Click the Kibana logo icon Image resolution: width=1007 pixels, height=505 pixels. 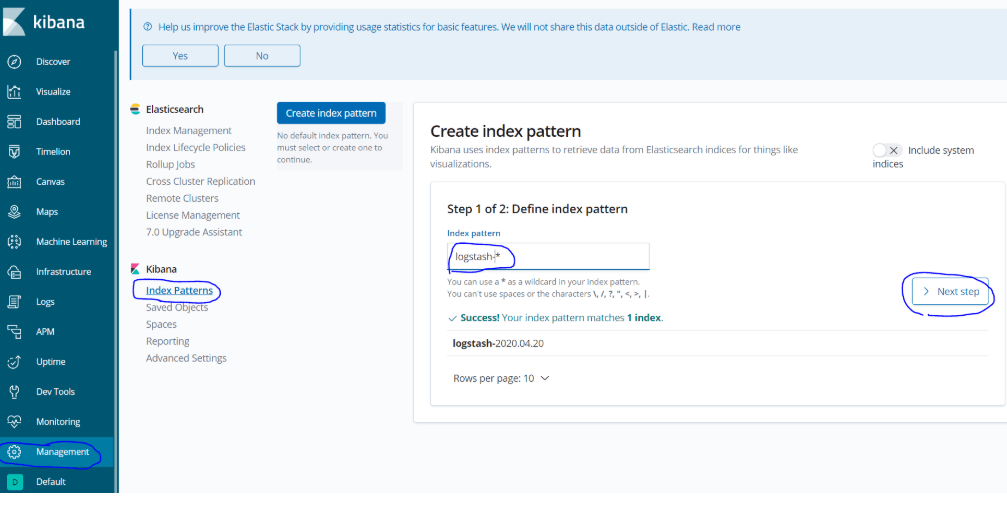click(x=13, y=22)
